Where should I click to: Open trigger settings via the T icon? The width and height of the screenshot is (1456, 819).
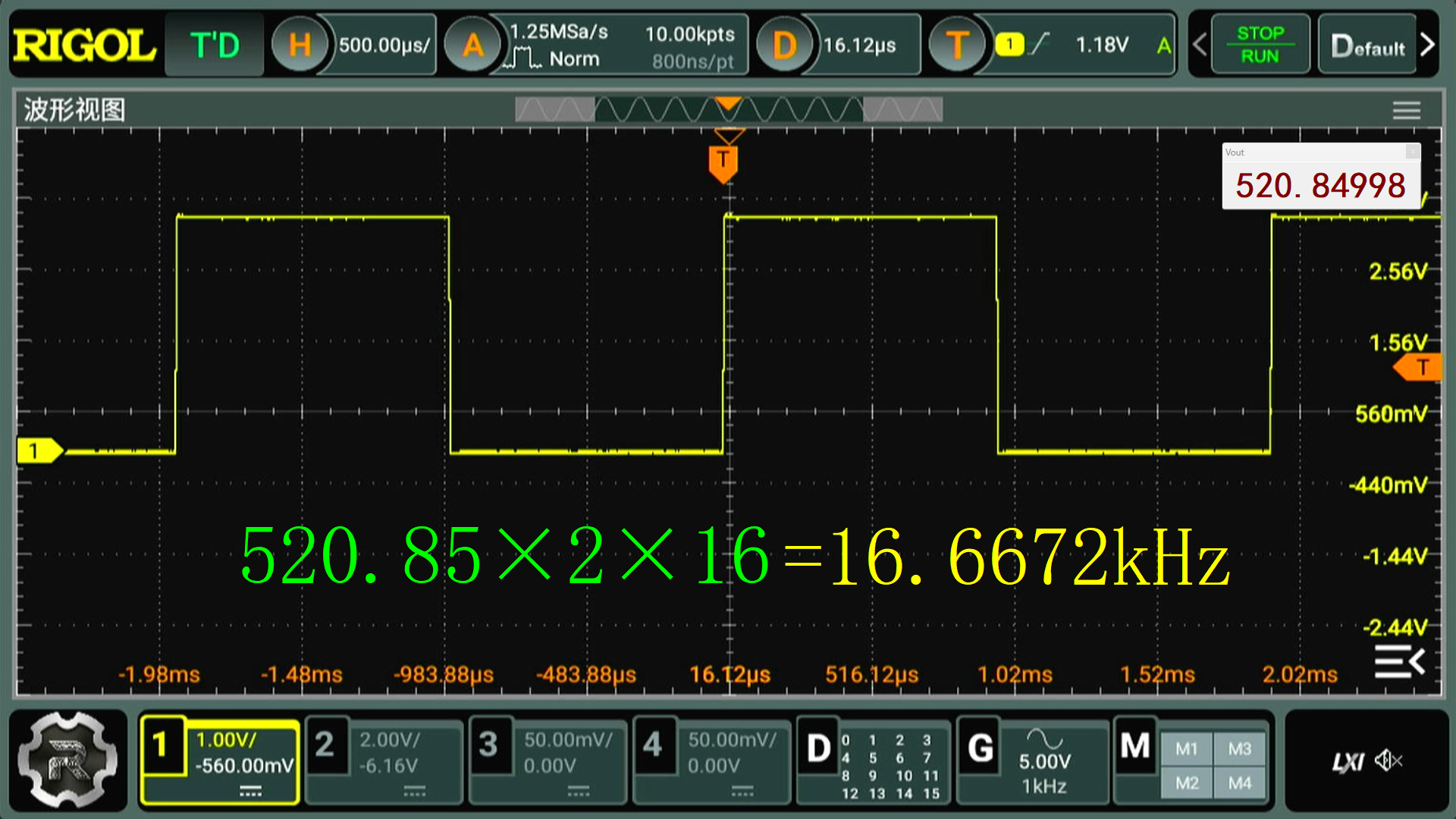pos(957,44)
